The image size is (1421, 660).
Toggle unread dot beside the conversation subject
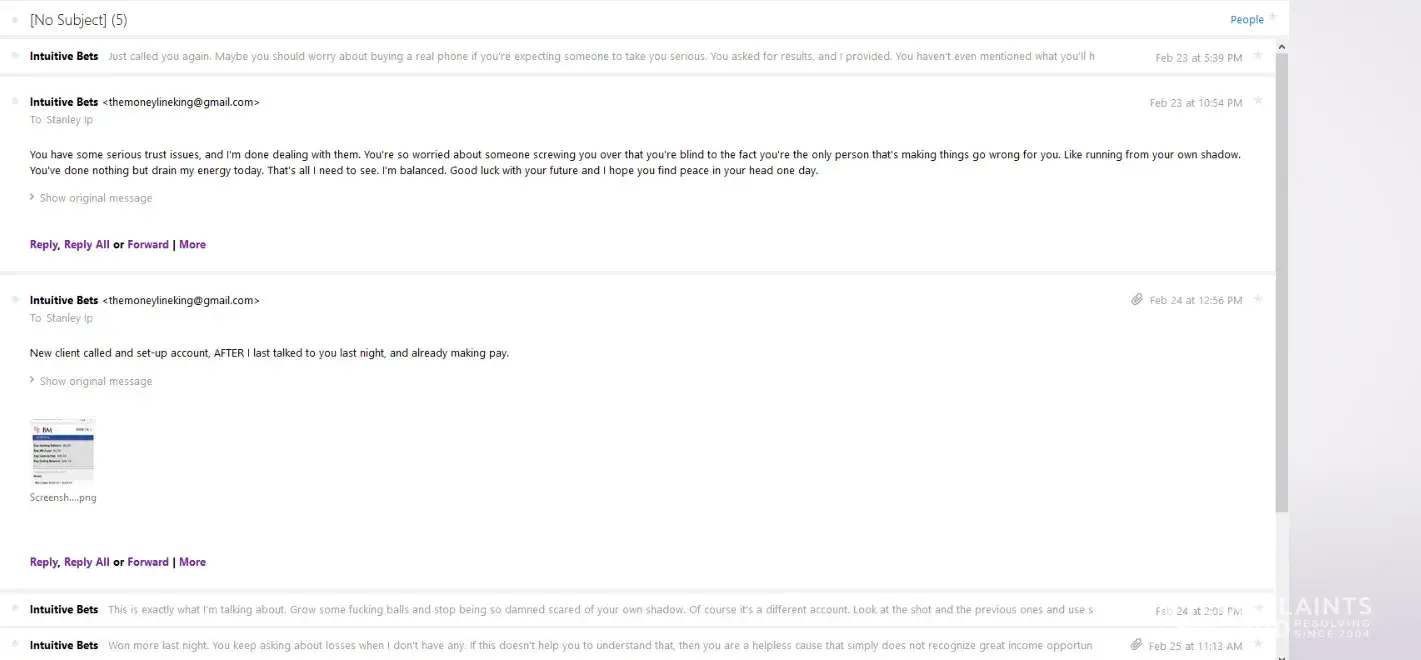tap(15, 20)
